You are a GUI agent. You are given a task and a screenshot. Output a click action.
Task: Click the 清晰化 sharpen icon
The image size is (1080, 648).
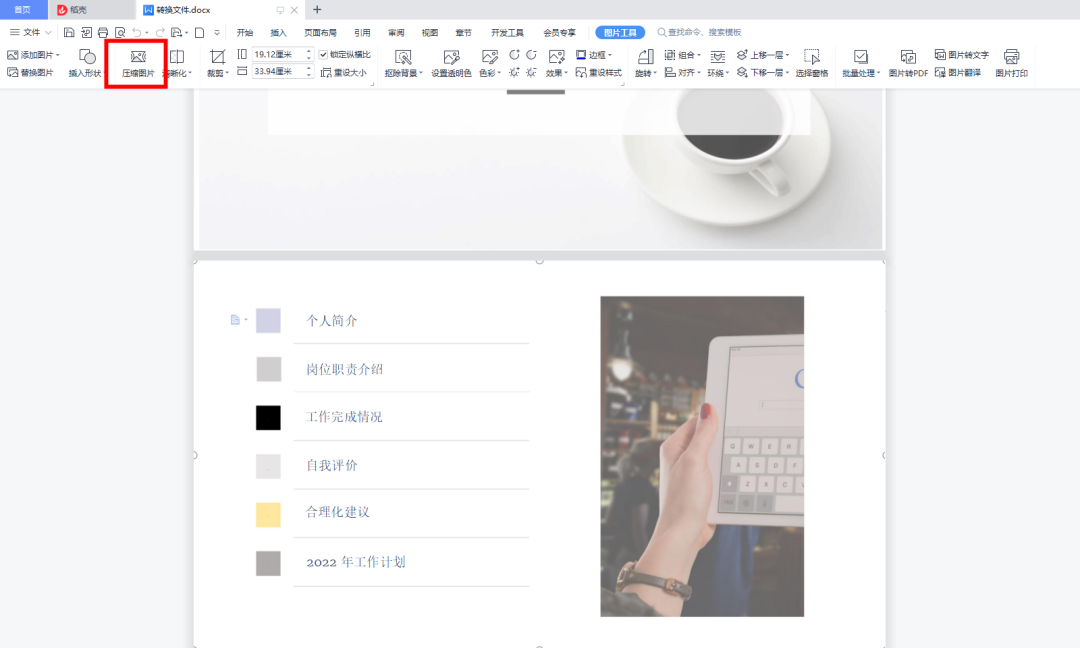pyautogui.click(x=177, y=57)
